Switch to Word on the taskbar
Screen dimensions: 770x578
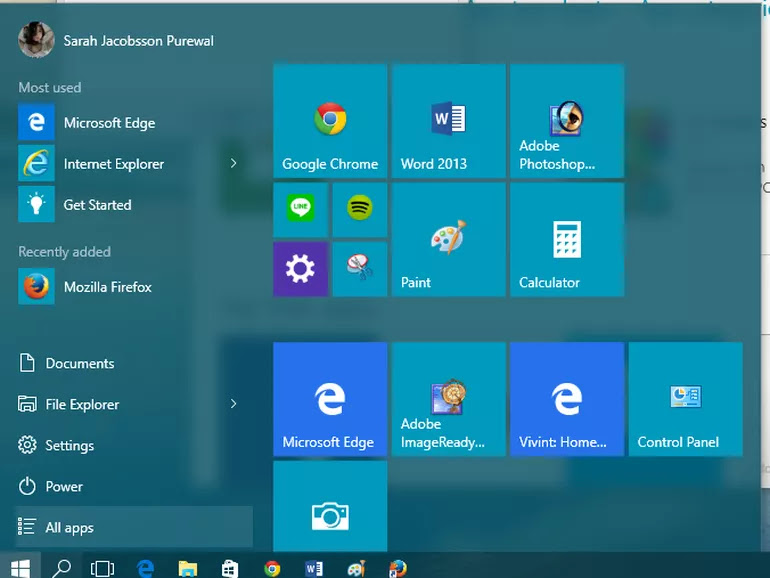314,569
